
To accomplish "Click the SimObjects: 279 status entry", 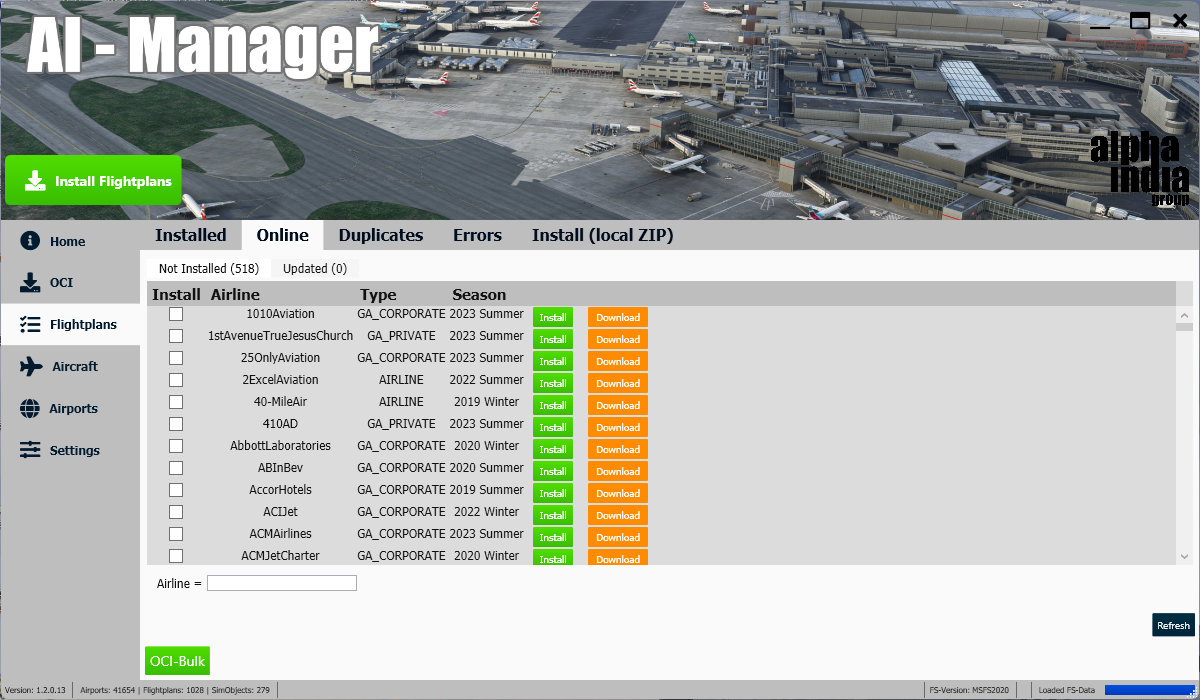I will coord(241,690).
